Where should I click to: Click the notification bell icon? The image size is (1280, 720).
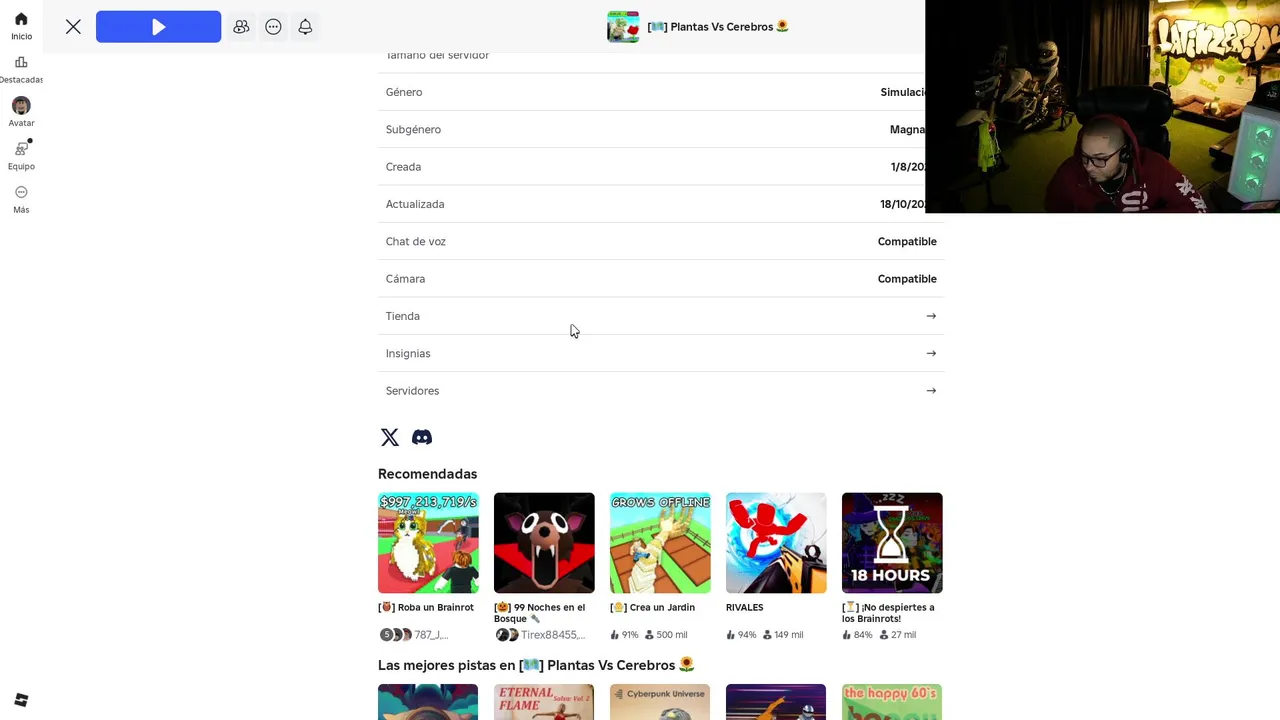305,27
